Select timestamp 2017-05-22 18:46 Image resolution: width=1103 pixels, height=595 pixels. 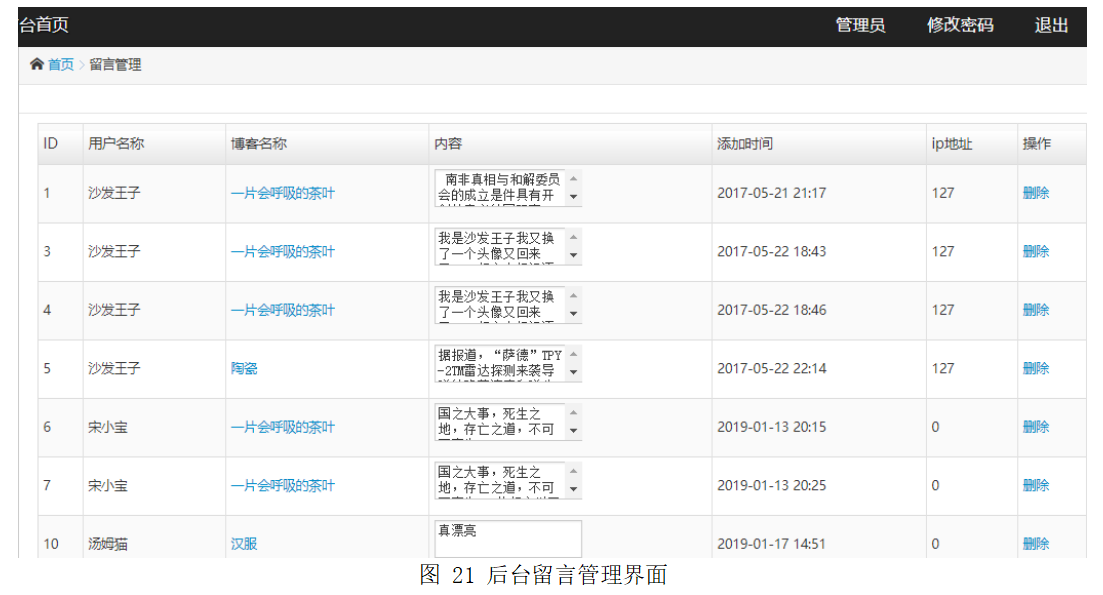tap(772, 309)
